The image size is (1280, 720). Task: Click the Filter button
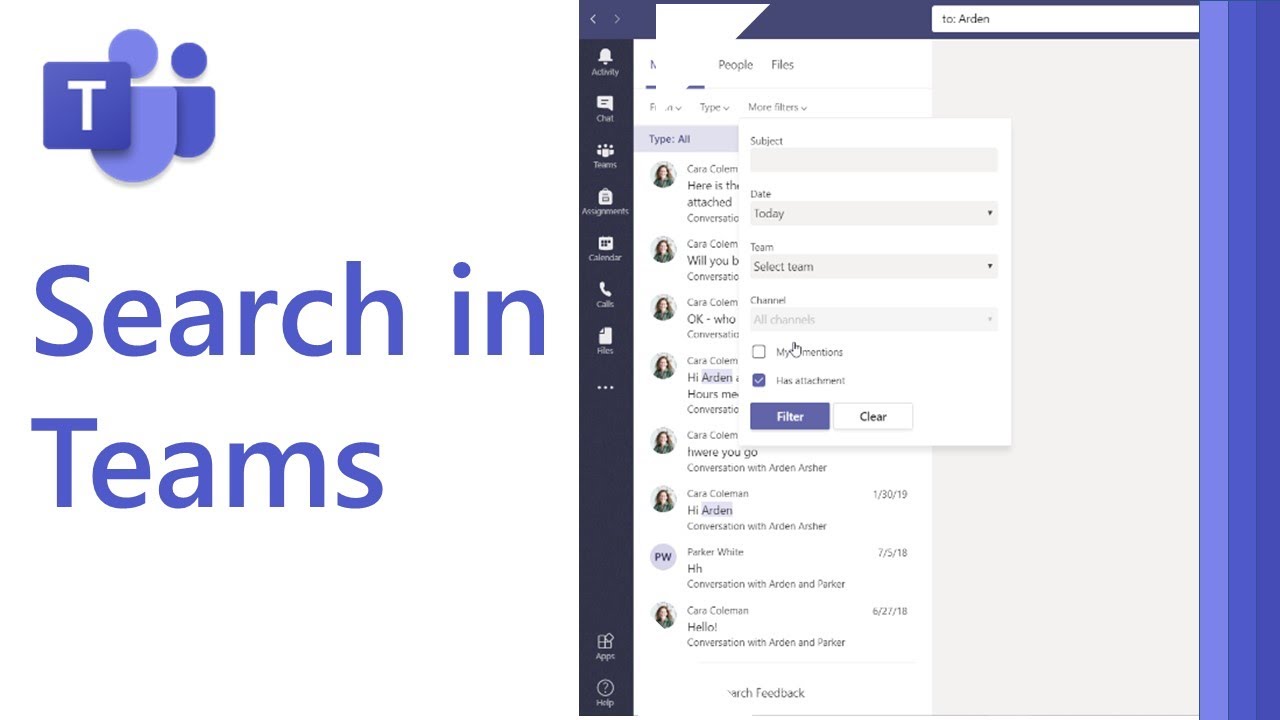pos(790,416)
